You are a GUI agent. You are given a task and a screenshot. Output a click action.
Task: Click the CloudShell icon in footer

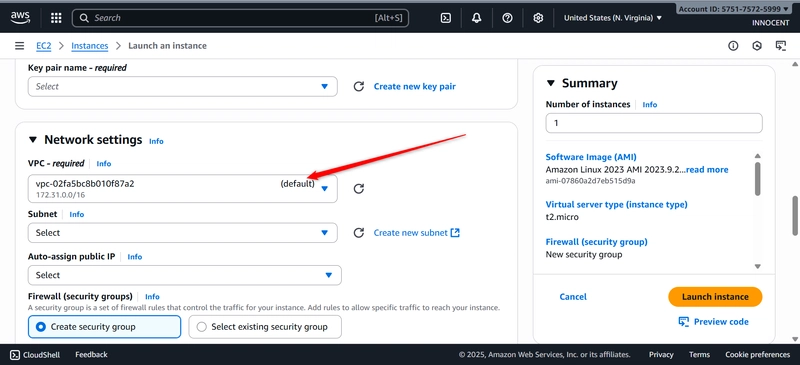pos(15,354)
